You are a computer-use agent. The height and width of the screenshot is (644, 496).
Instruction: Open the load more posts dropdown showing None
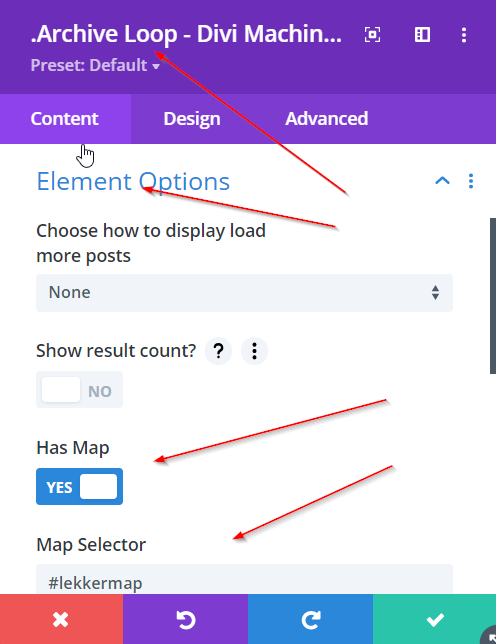tap(244, 293)
